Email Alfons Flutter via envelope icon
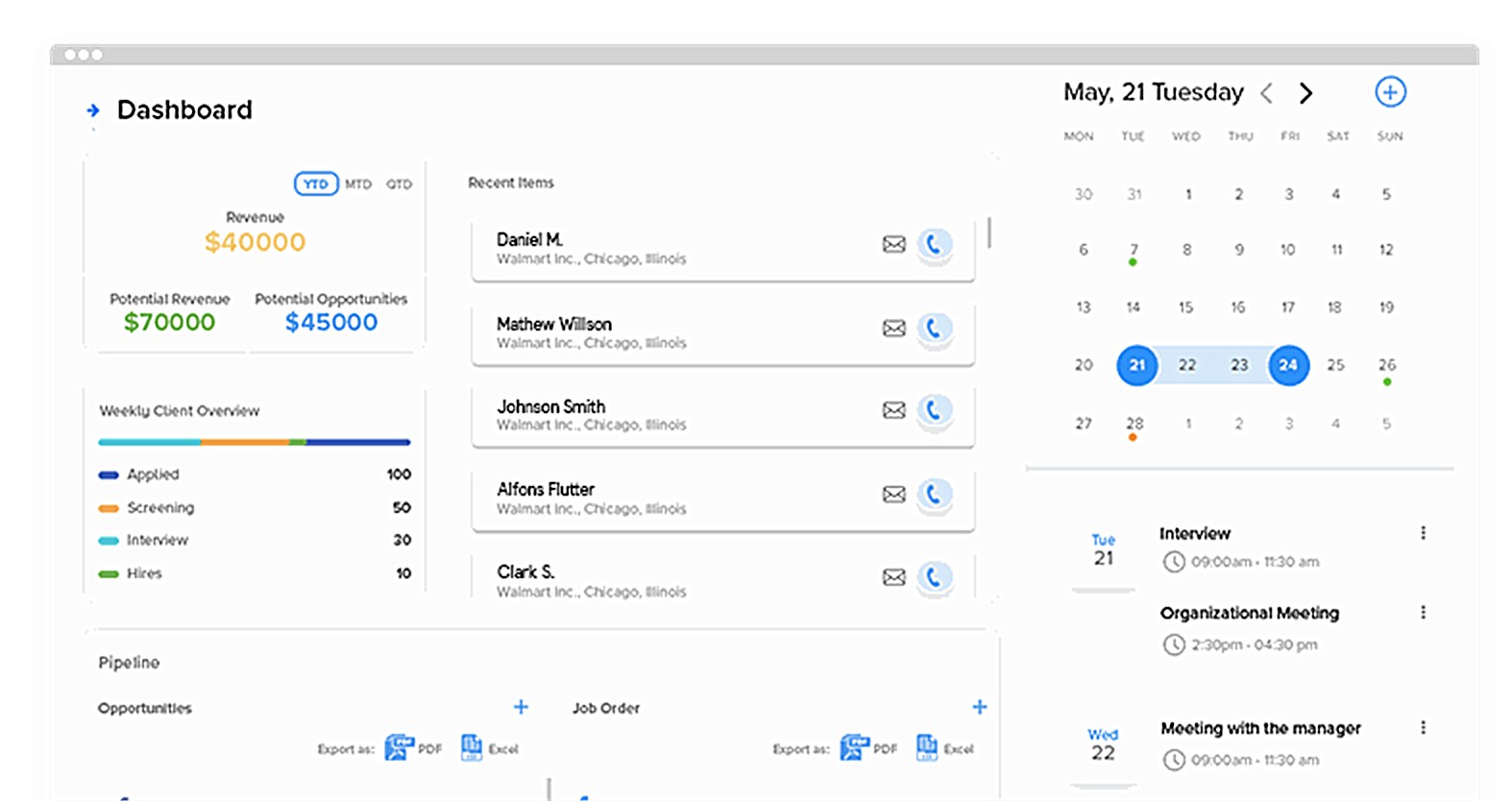Screen dimensions: 1512x801 coord(893,495)
